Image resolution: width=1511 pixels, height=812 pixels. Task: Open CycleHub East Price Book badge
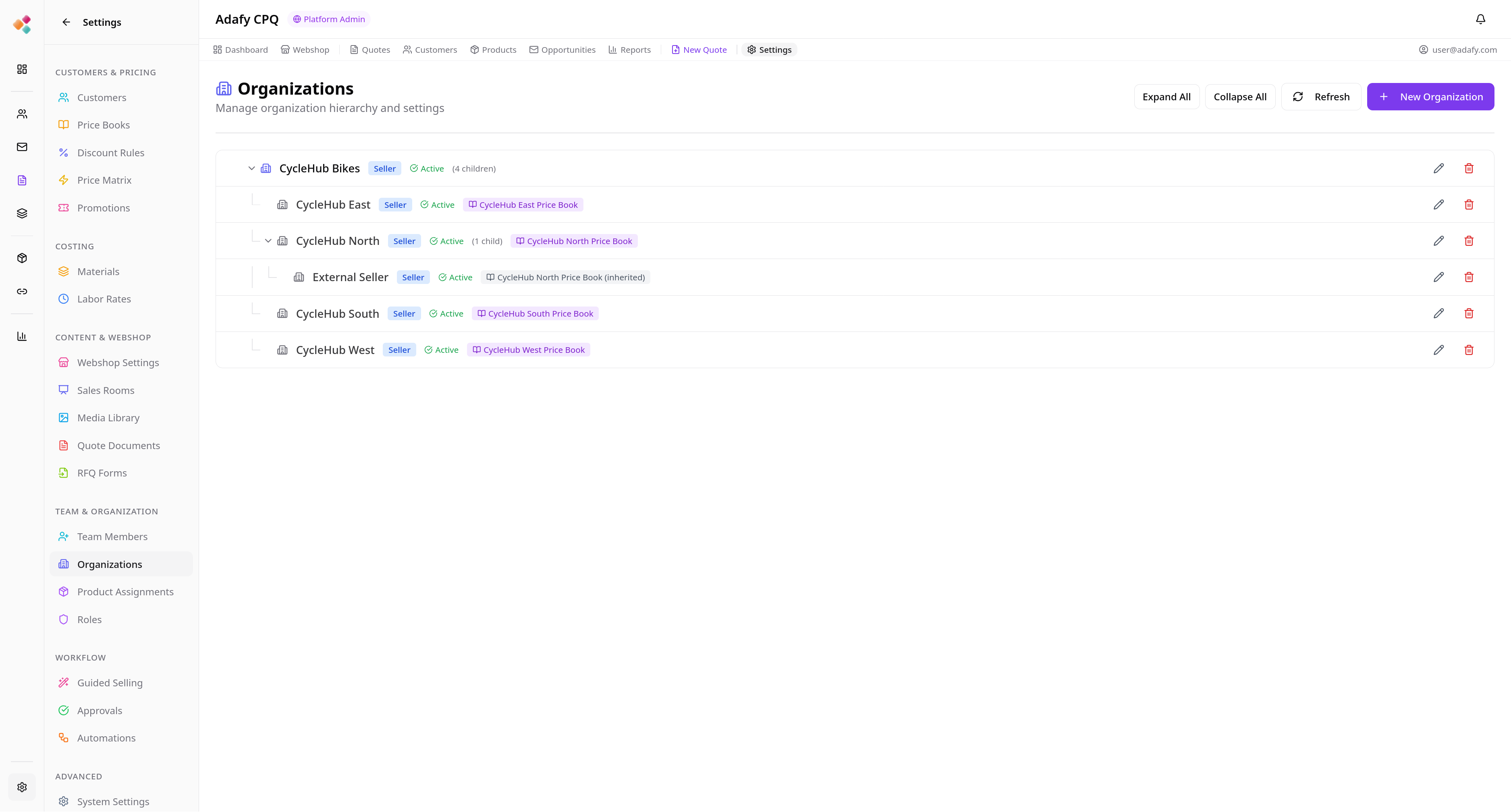click(523, 205)
